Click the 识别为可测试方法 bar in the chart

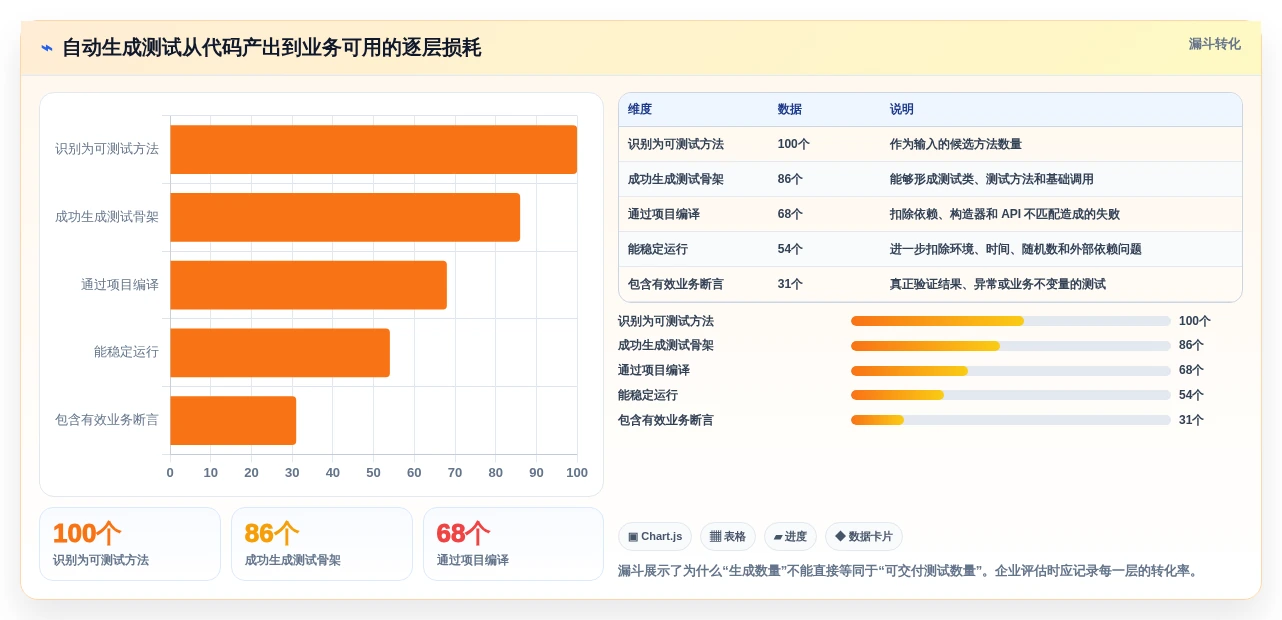(373, 149)
